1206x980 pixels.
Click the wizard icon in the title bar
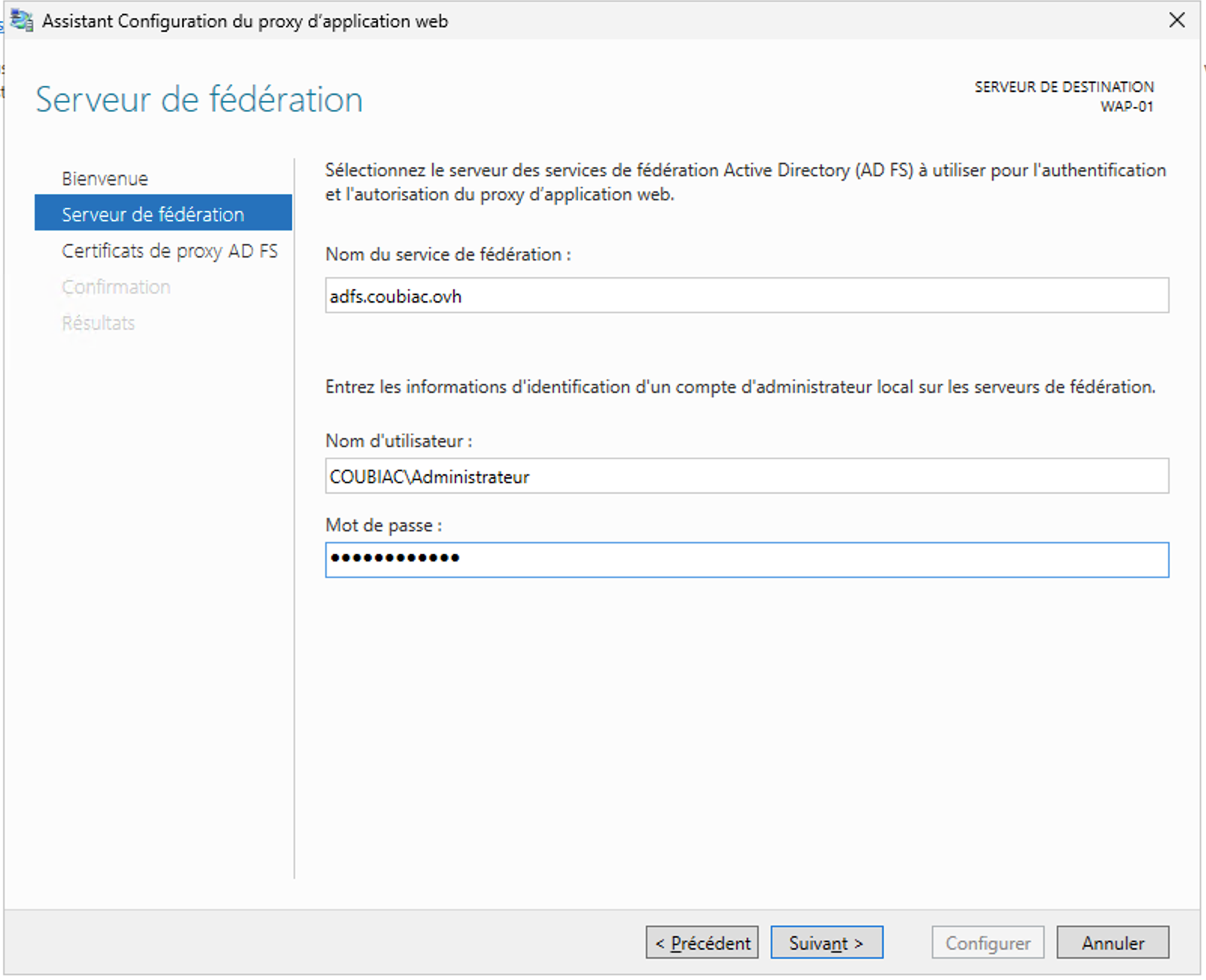pos(22,20)
